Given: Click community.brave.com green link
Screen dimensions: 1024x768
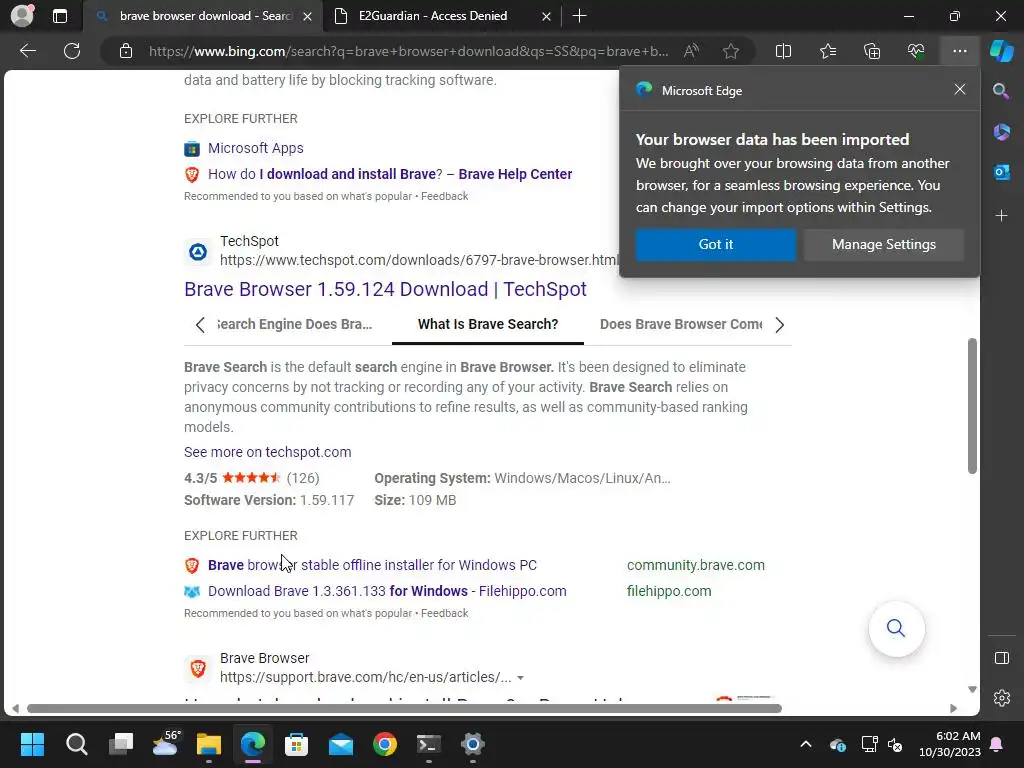Looking at the screenshot, I should [x=696, y=565].
